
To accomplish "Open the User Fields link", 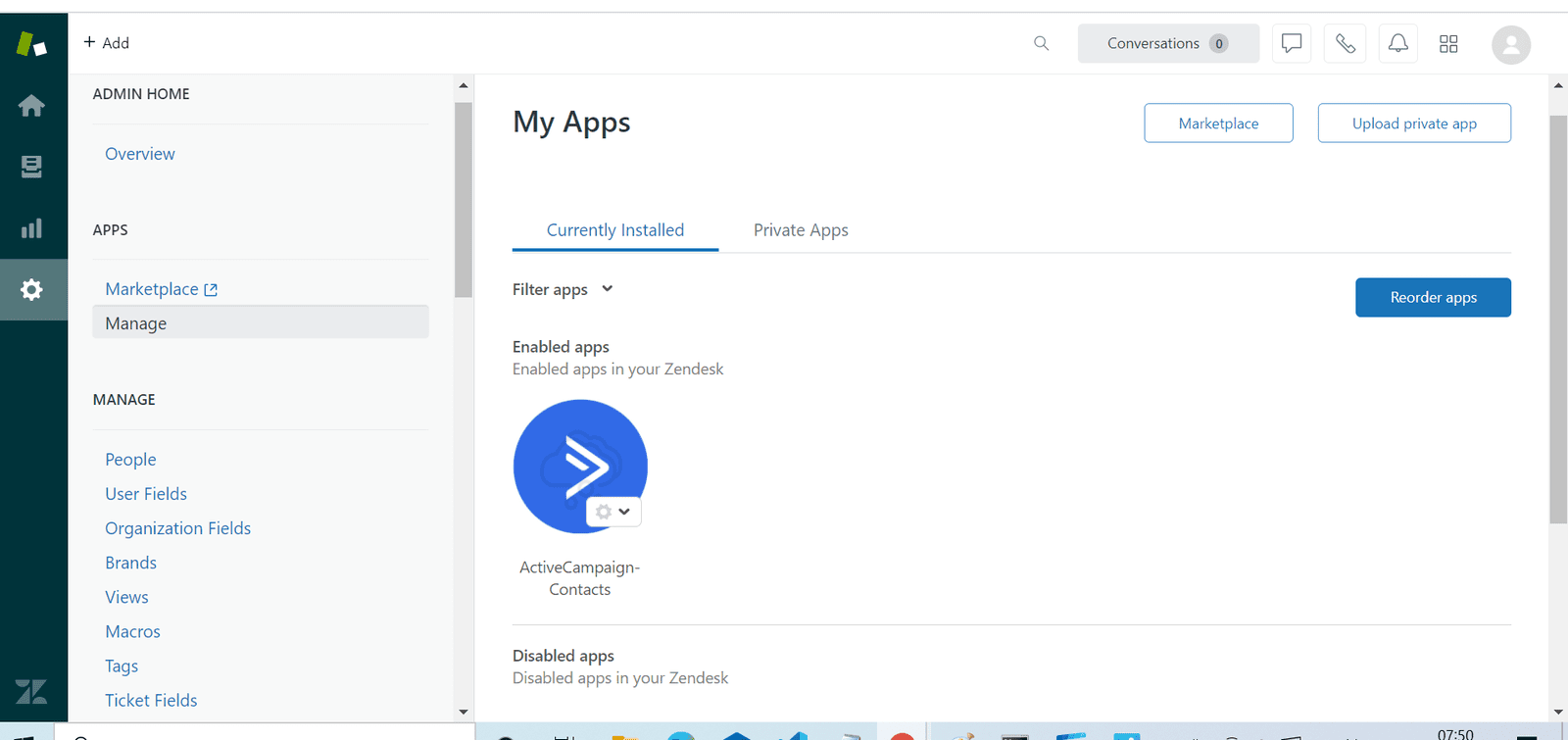I will coord(146,494).
